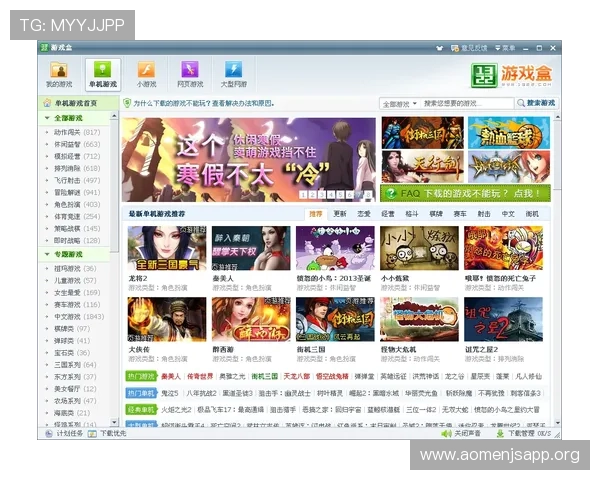The image size is (600, 480).
Task: Open the 怪物大危机 game thumbnail
Action: click(x=419, y=319)
